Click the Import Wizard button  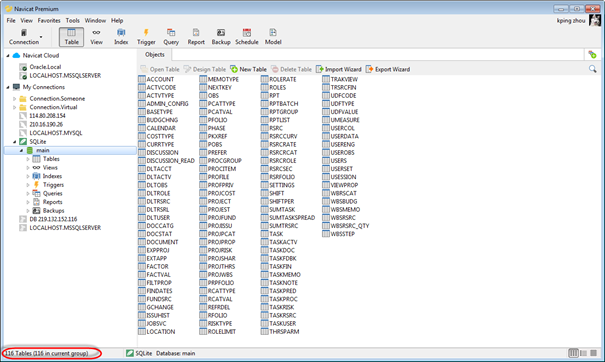(339, 69)
